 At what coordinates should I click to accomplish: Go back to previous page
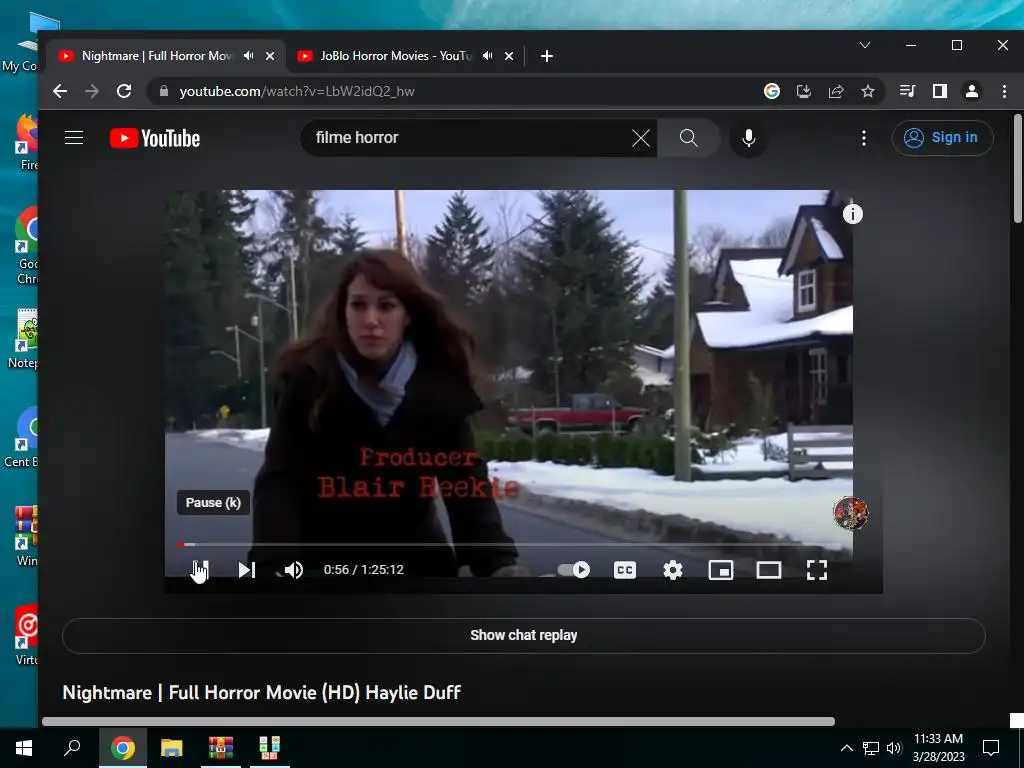(x=60, y=91)
